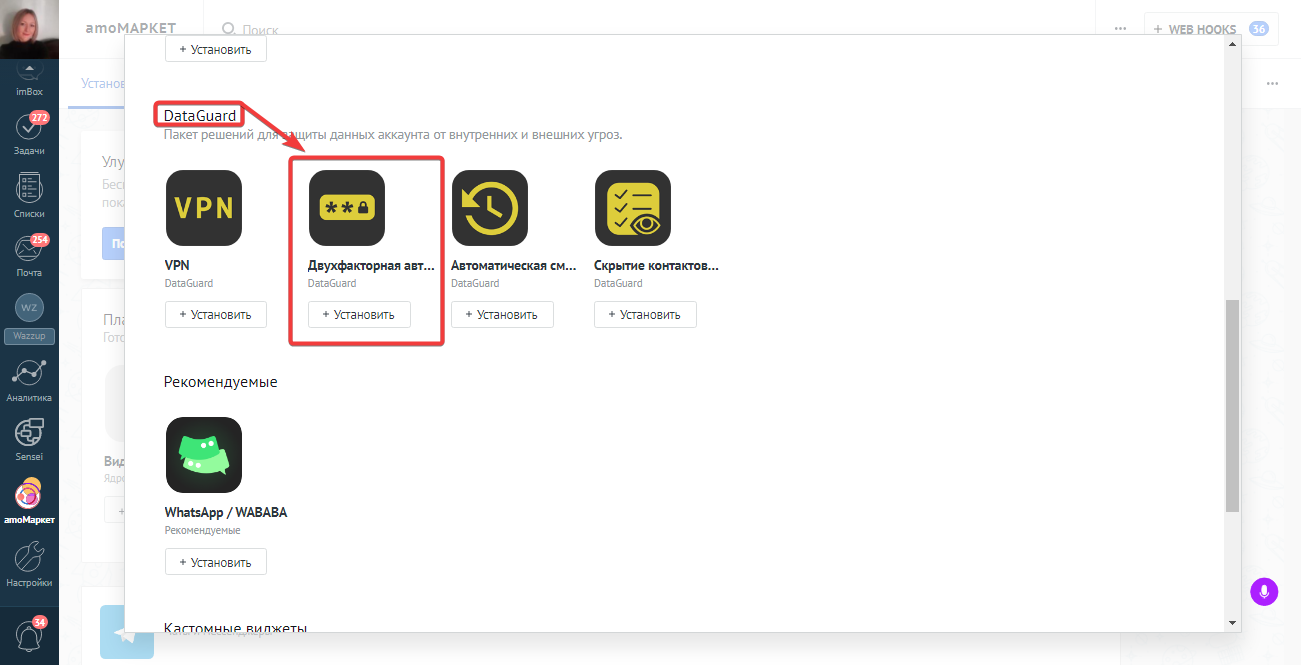Open Аналитика in the sidebar
The image size is (1301, 665).
pyautogui.click(x=29, y=381)
